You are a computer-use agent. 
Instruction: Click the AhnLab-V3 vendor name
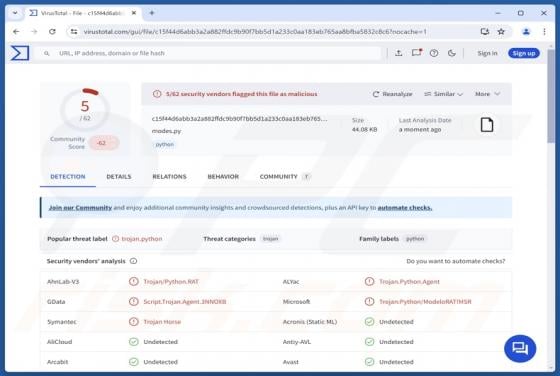point(63,281)
